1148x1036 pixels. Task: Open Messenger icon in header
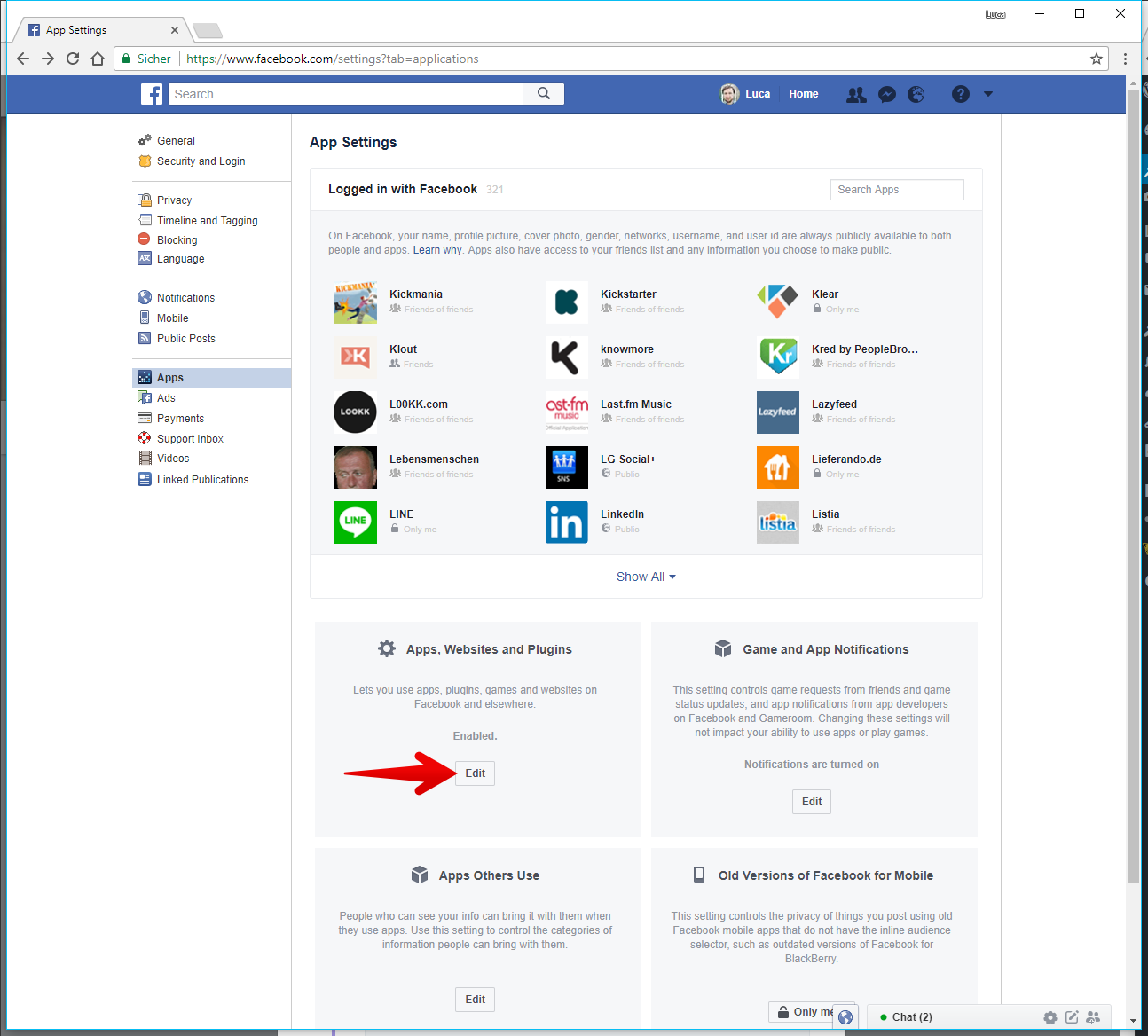886,94
